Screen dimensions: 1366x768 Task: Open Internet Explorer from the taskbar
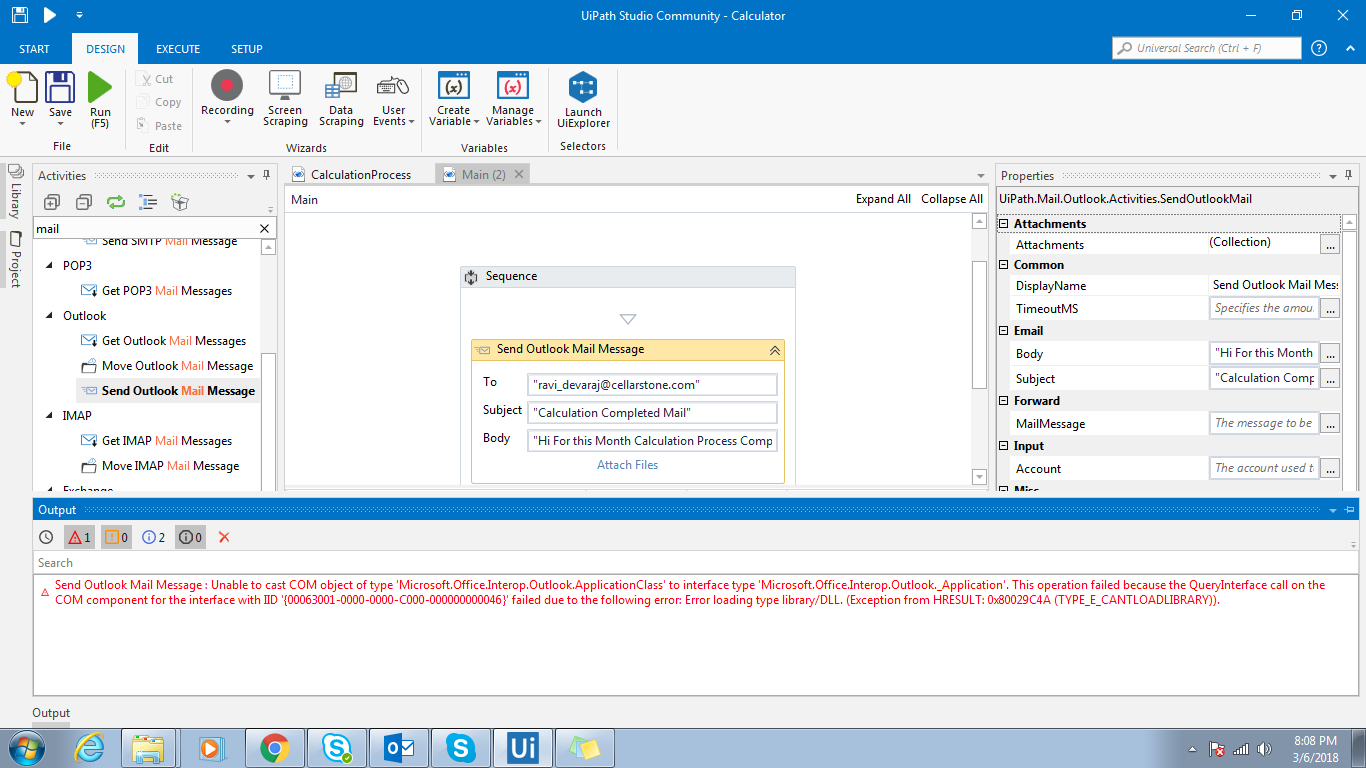(89, 747)
